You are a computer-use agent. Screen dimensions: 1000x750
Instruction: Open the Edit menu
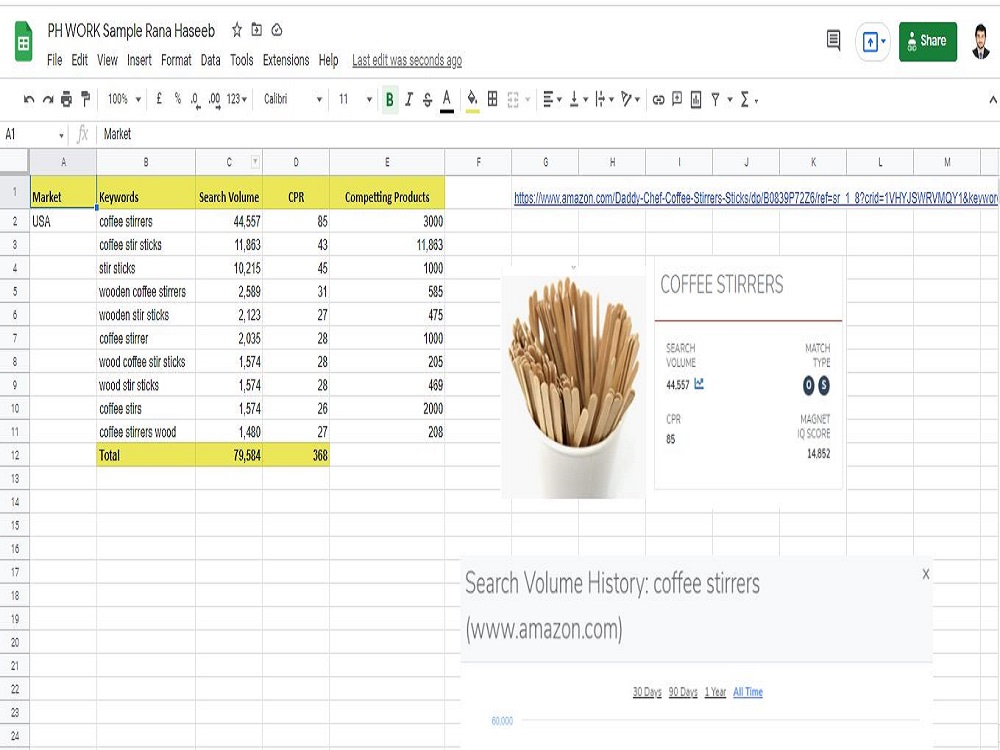coord(79,60)
